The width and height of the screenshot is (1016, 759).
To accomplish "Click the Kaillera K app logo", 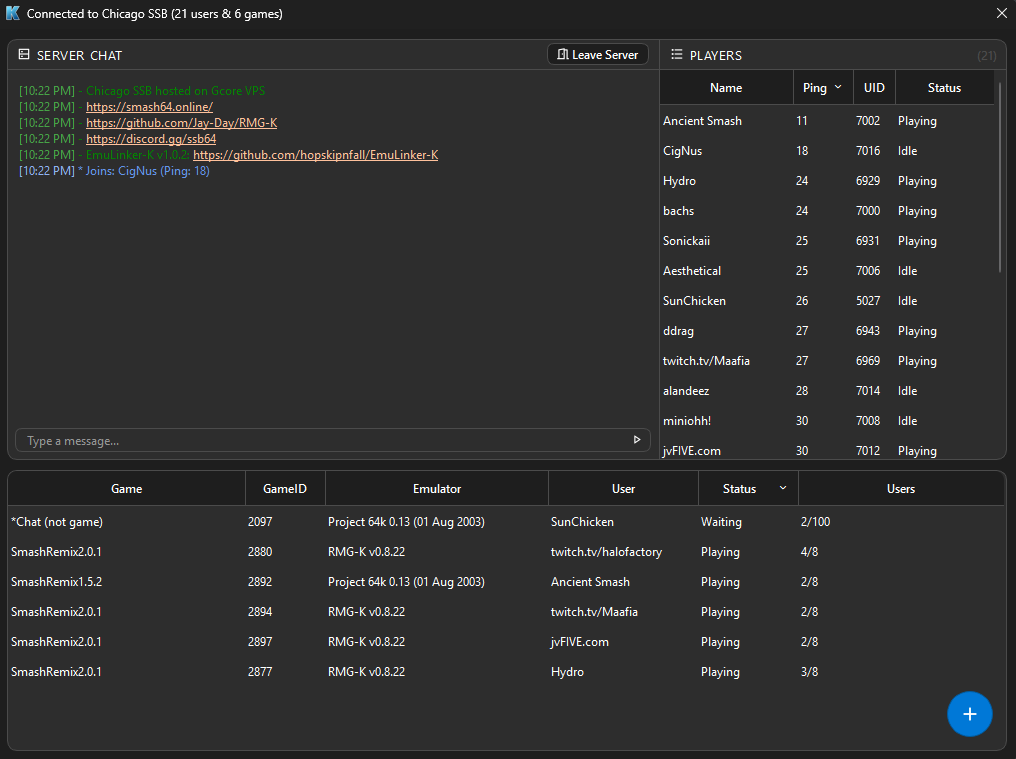I will click(x=12, y=13).
